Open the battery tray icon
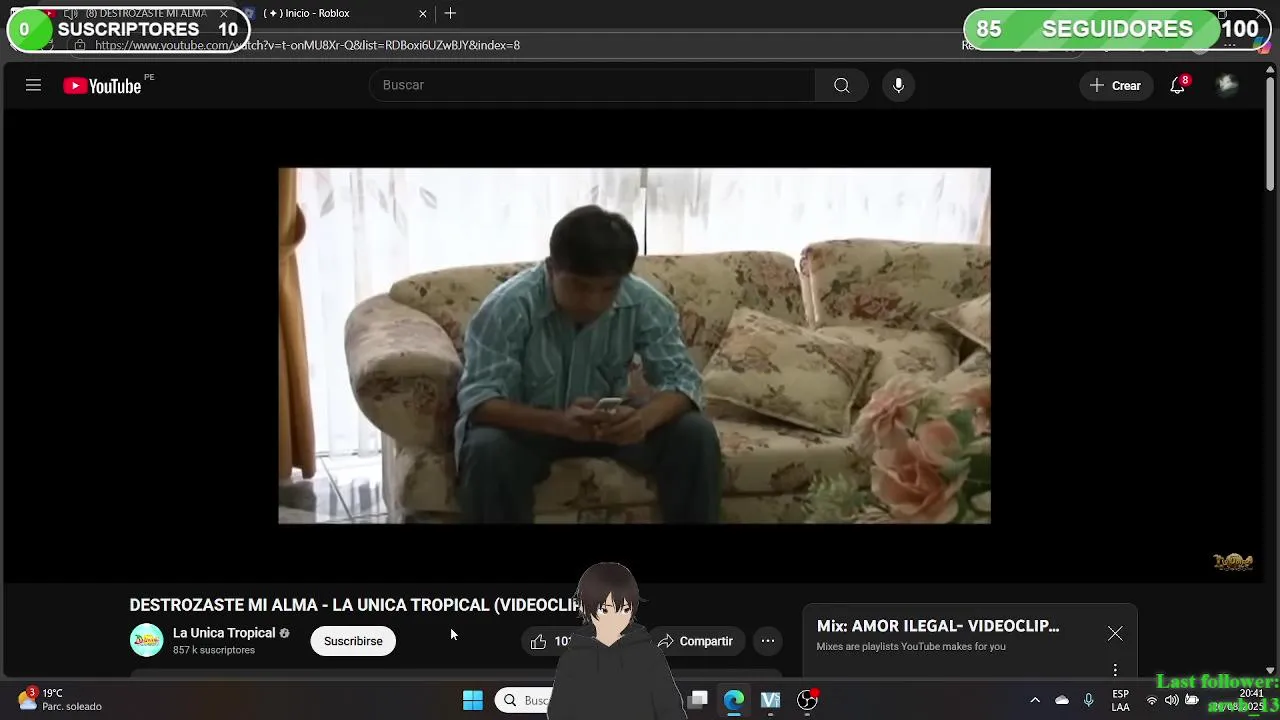This screenshot has width=1280, height=720. pos(1192,700)
